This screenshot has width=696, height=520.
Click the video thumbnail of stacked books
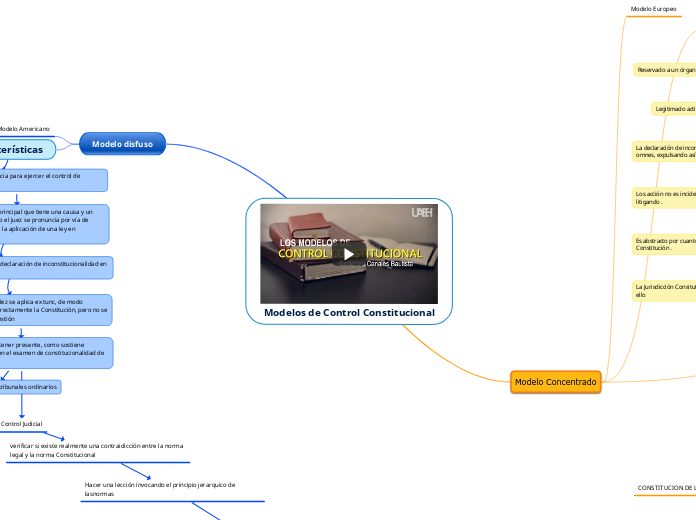point(349,254)
